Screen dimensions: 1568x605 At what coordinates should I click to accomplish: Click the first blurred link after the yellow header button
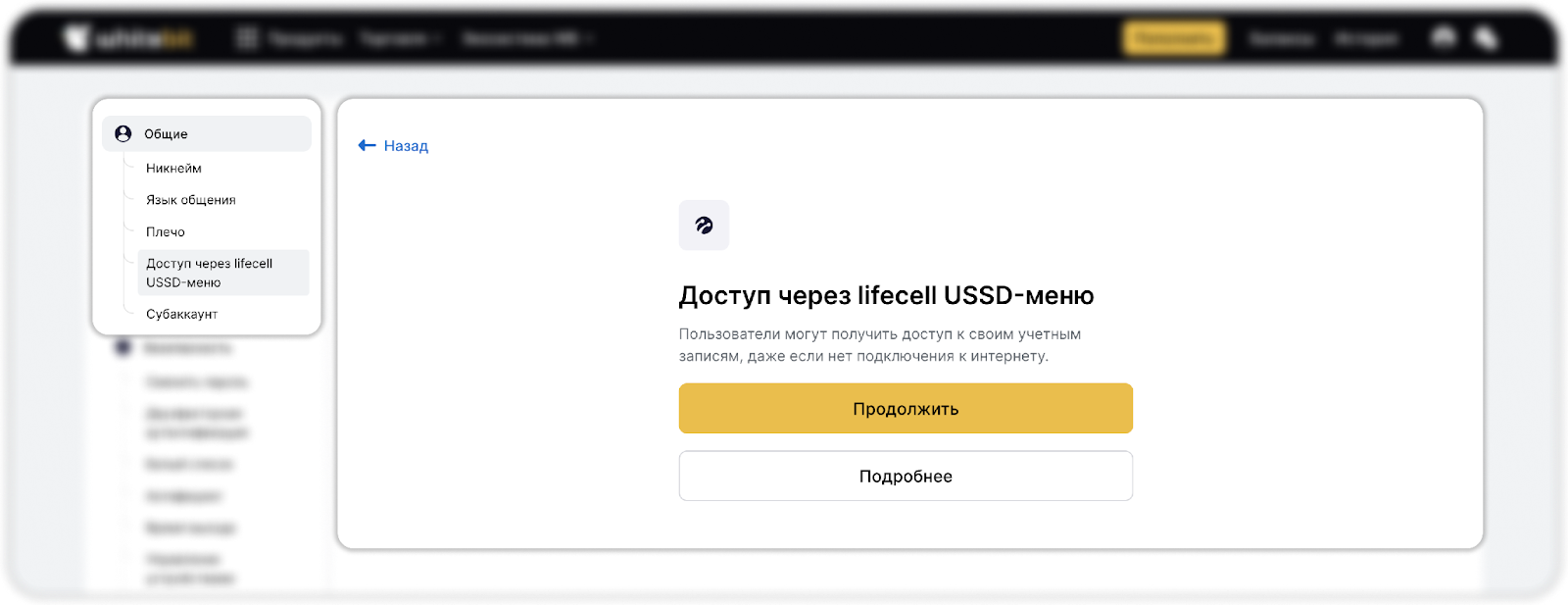(1282, 39)
